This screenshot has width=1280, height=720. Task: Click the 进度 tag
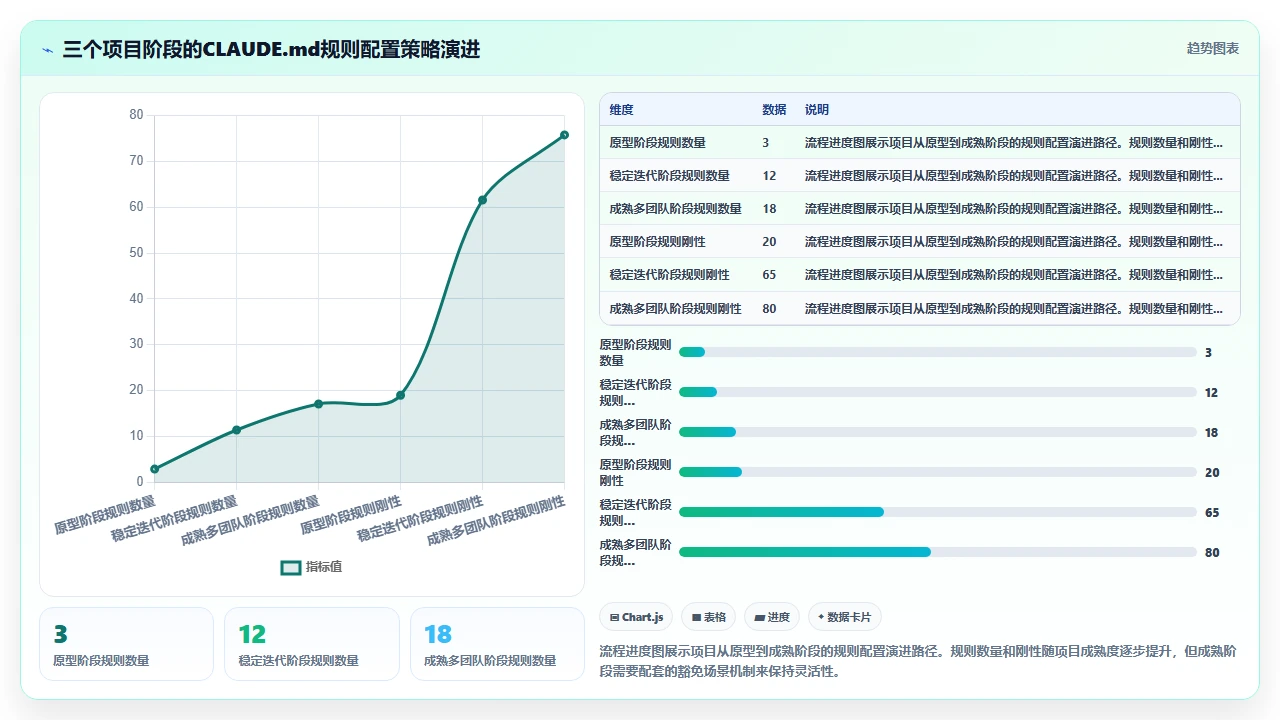tap(772, 617)
